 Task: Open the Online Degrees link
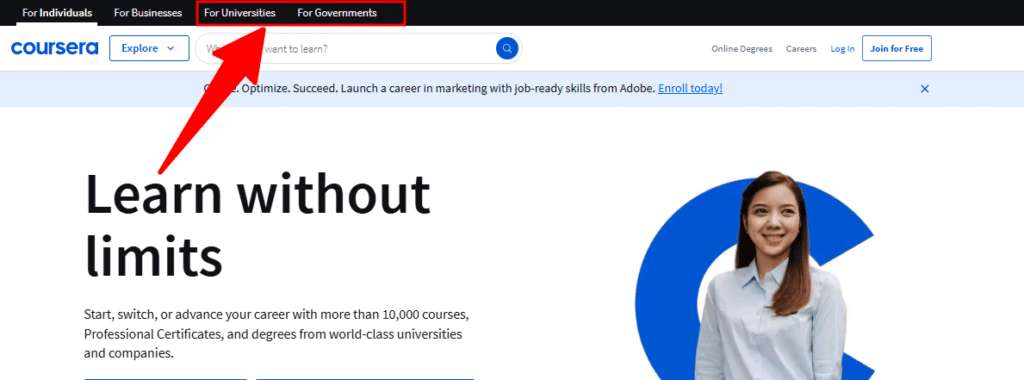(742, 49)
